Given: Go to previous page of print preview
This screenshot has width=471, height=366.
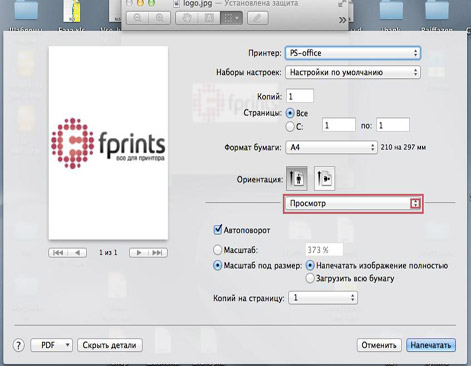Looking at the screenshot, I should tap(77, 253).
